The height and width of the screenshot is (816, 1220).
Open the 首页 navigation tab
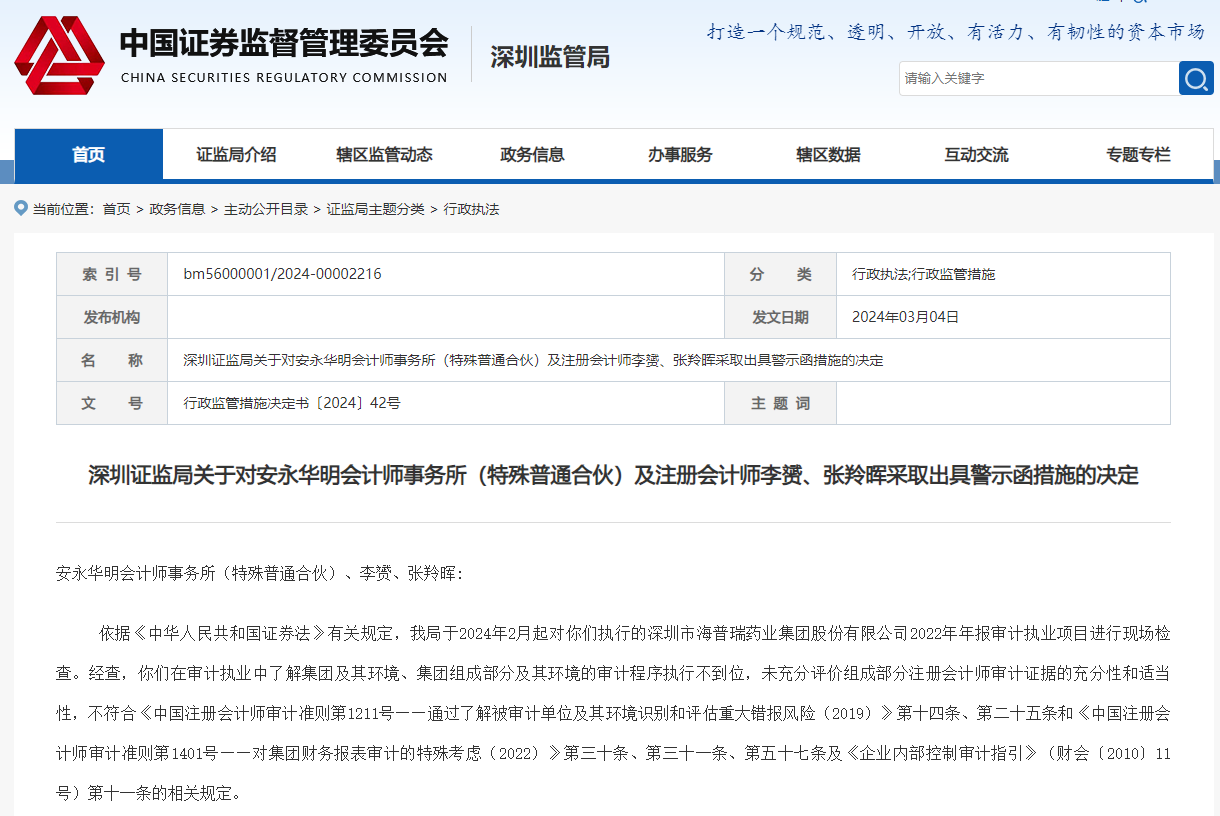click(x=88, y=154)
